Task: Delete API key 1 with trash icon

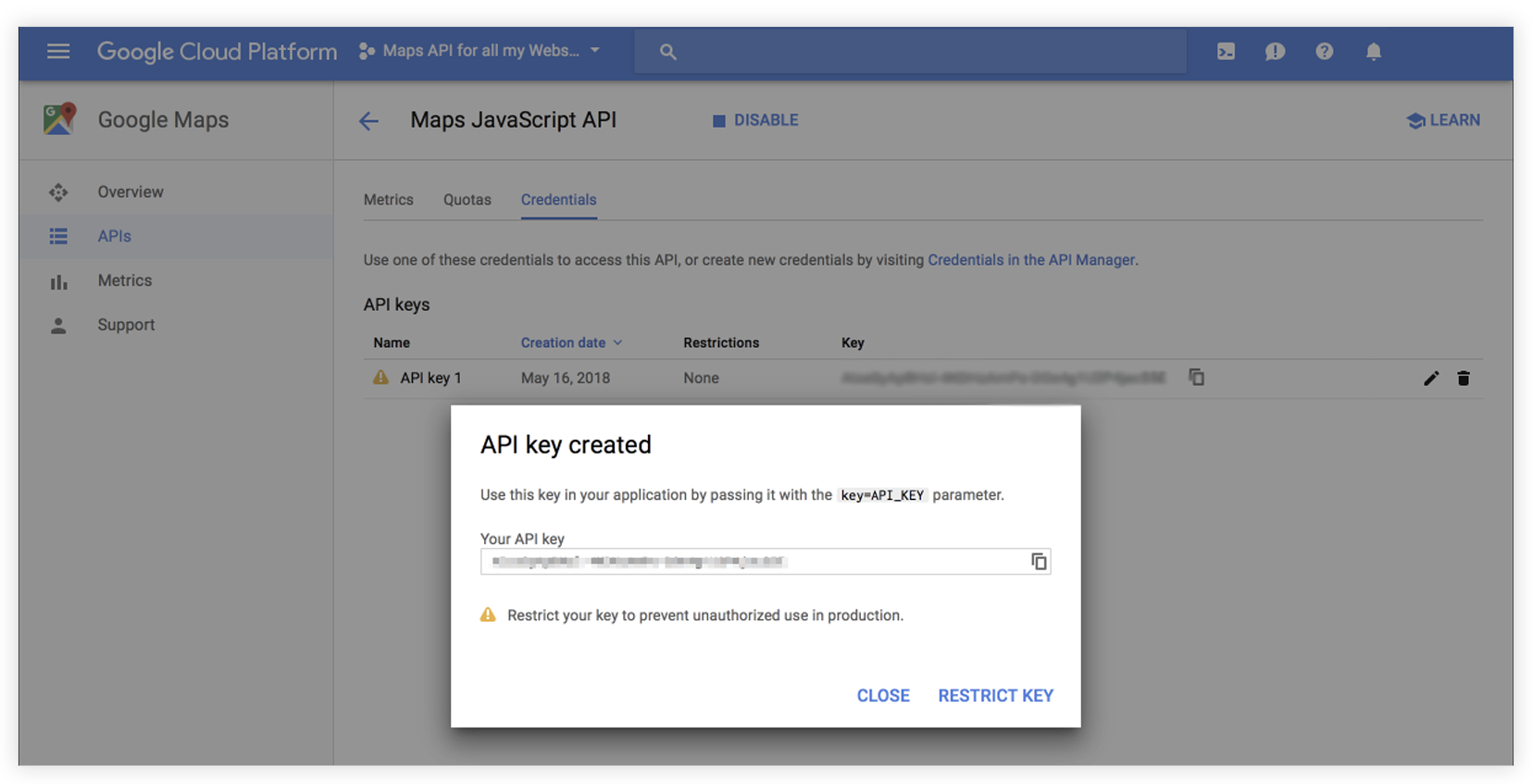Action: pos(1463,378)
